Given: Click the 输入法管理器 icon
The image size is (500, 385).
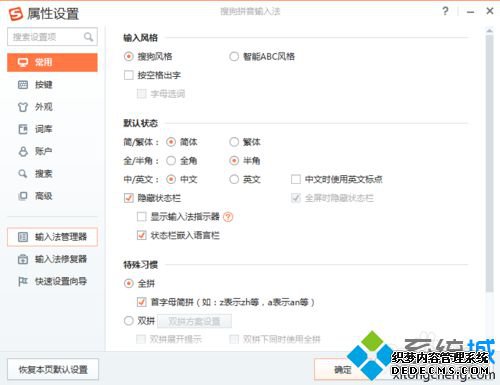Looking at the screenshot, I should click(23, 237).
